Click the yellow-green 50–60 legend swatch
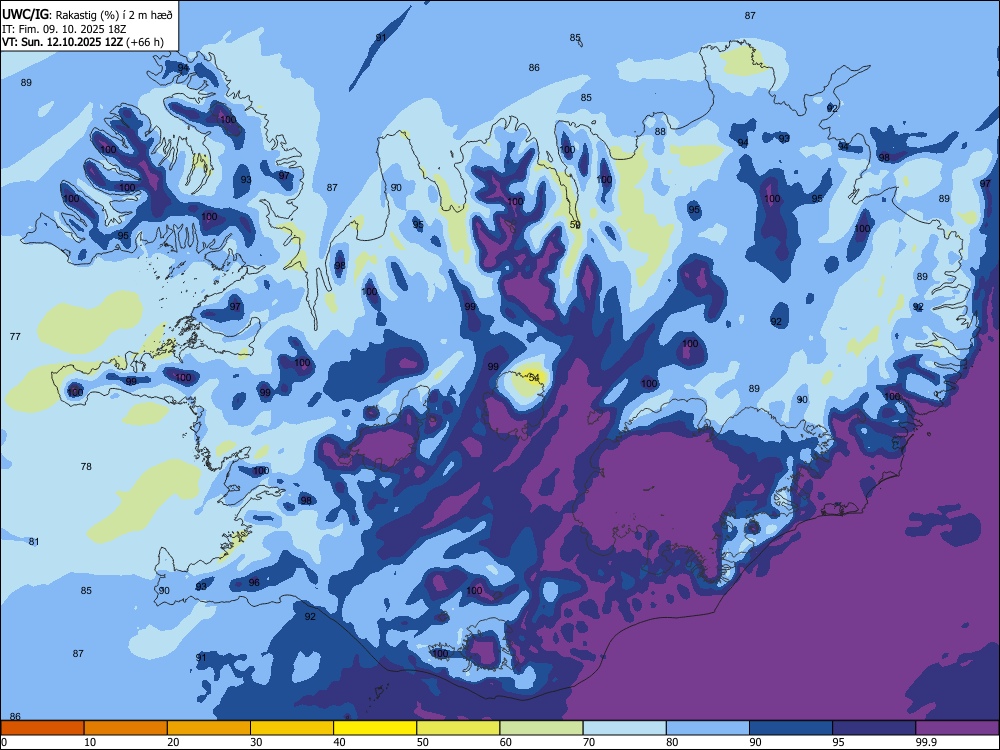Screen dimensions: 1000x750 point(458,728)
